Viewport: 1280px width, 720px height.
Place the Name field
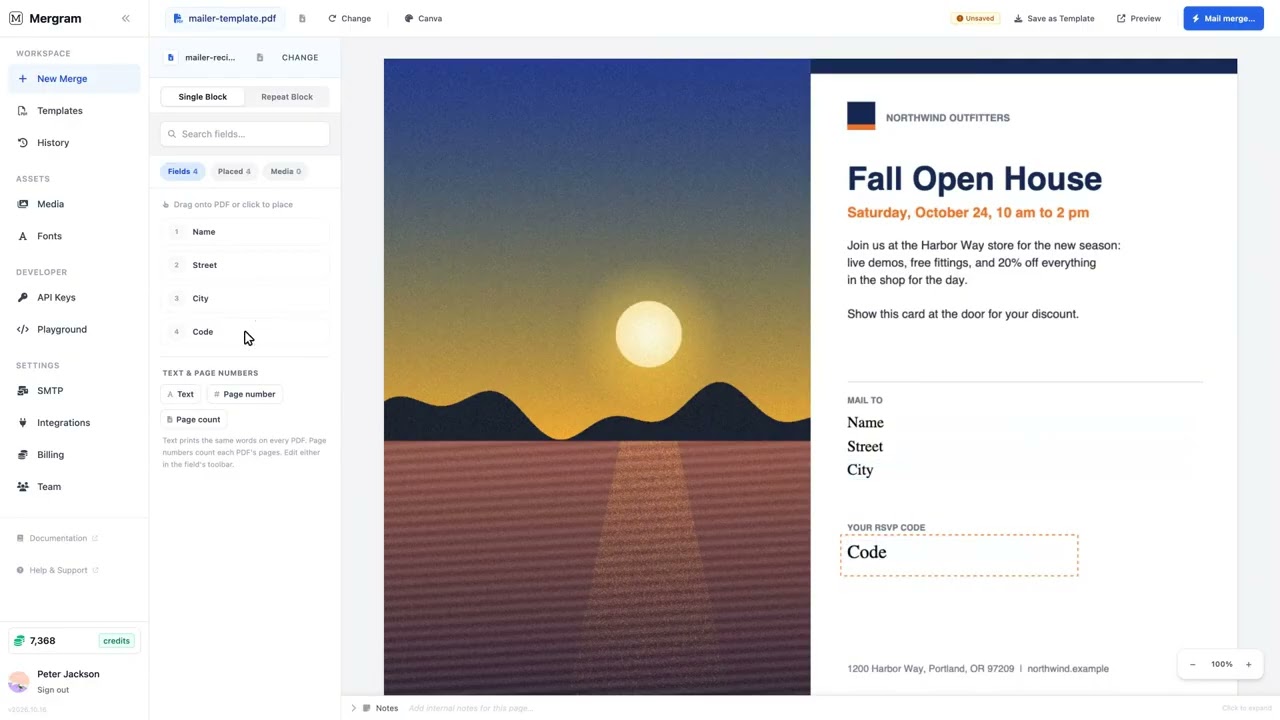[x=245, y=232]
